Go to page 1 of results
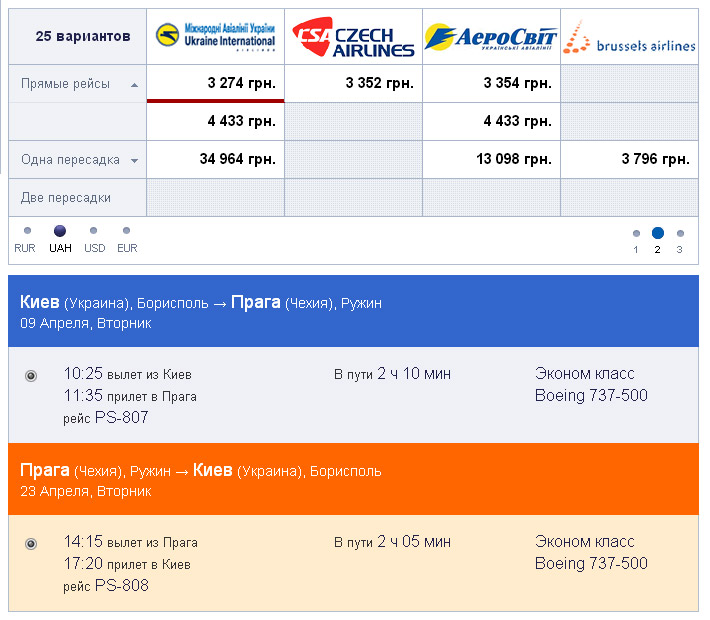The height and width of the screenshot is (620, 710). (x=636, y=234)
